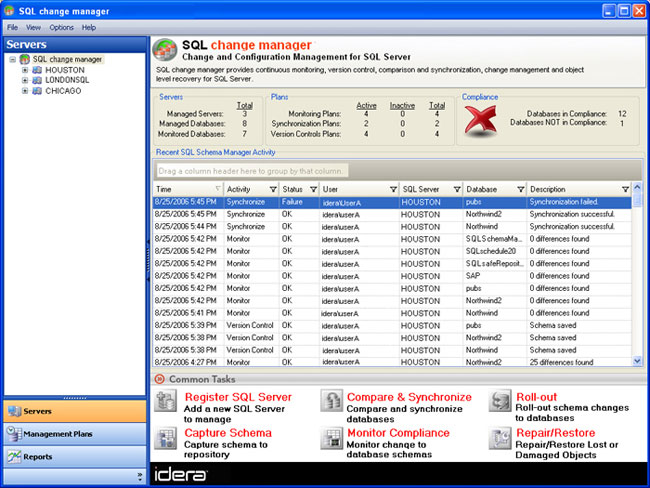Expand the HOUSTON server node

click(x=25, y=70)
